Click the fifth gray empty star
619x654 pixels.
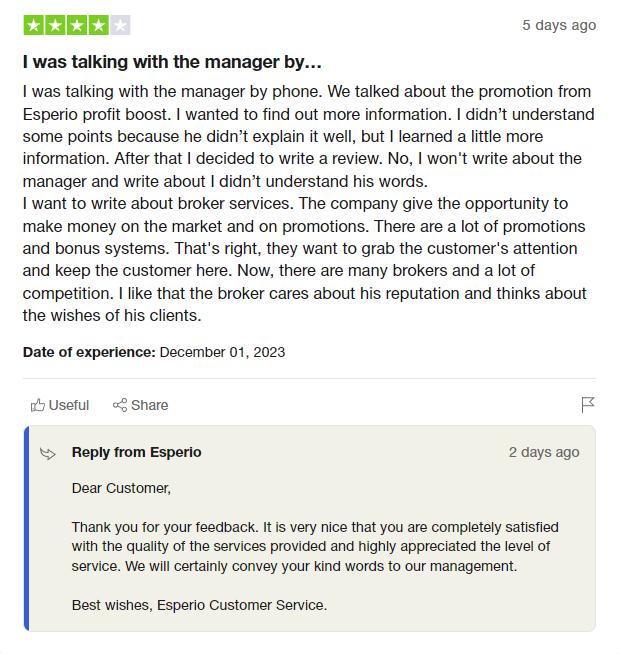(x=120, y=25)
